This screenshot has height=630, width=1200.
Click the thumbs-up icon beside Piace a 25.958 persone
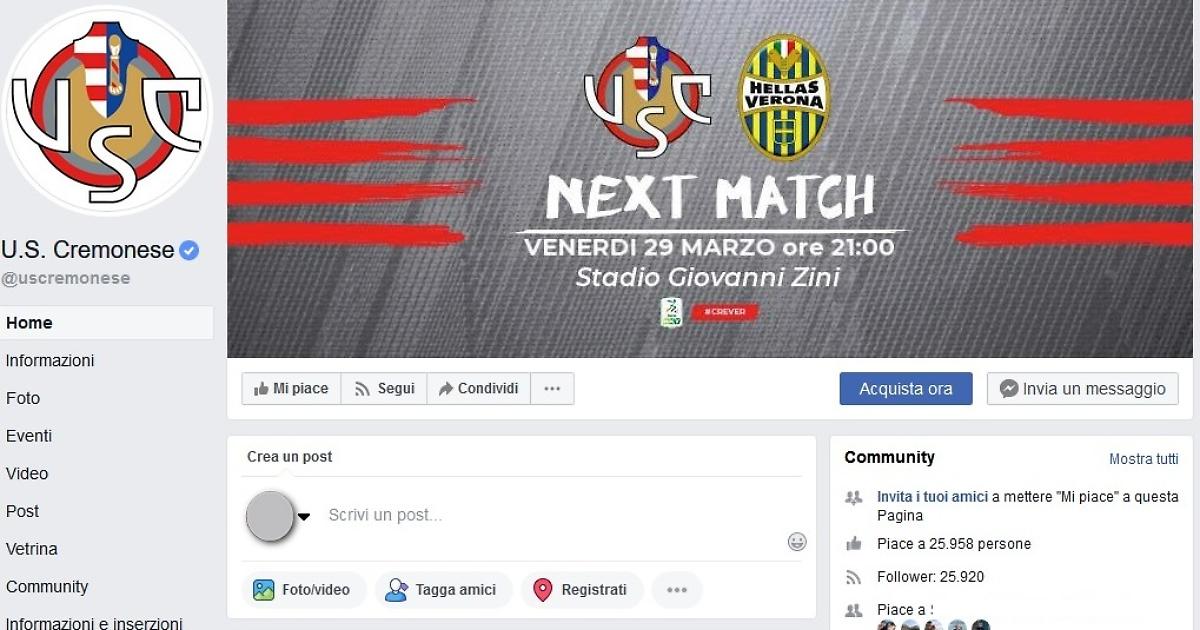854,544
